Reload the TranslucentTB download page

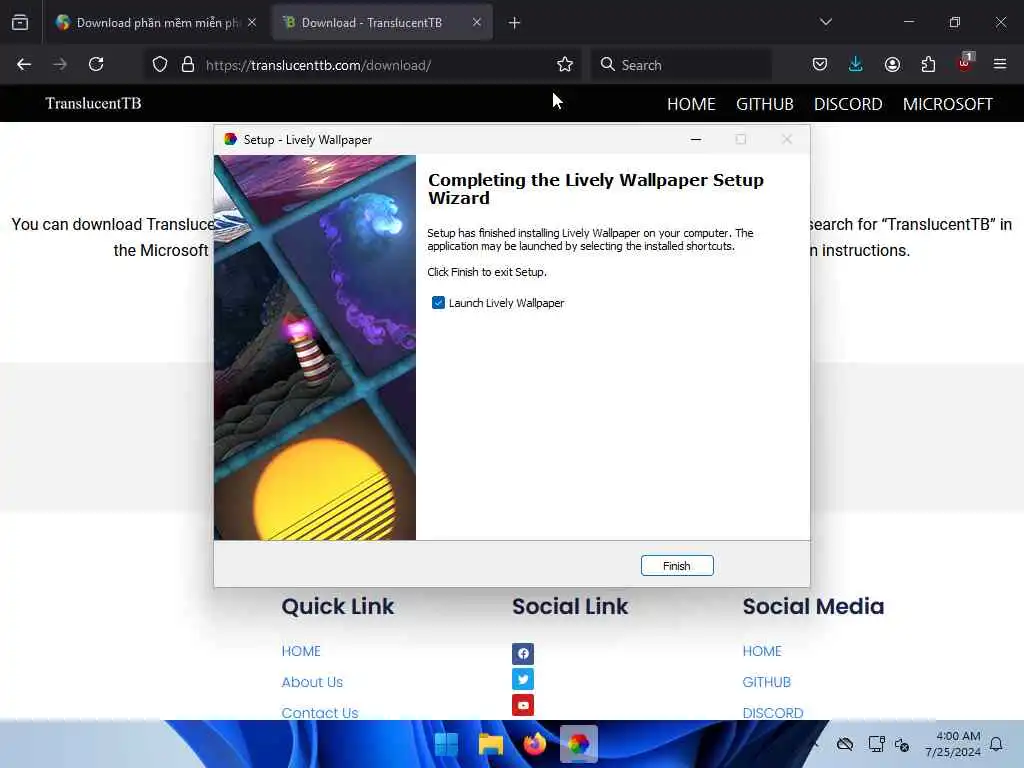tap(96, 65)
